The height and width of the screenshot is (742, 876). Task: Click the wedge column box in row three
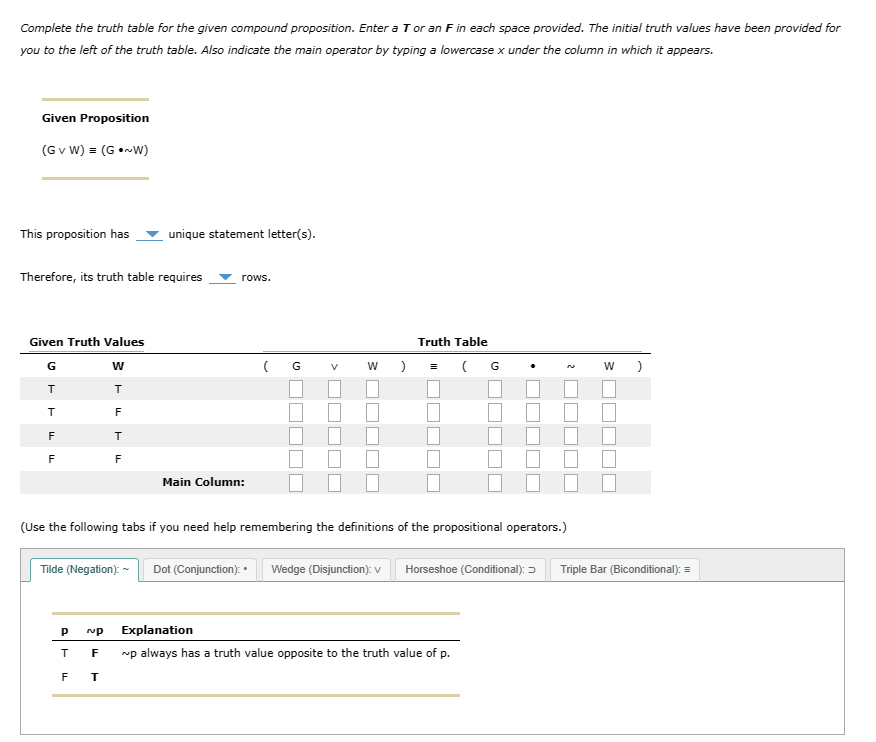[334, 434]
